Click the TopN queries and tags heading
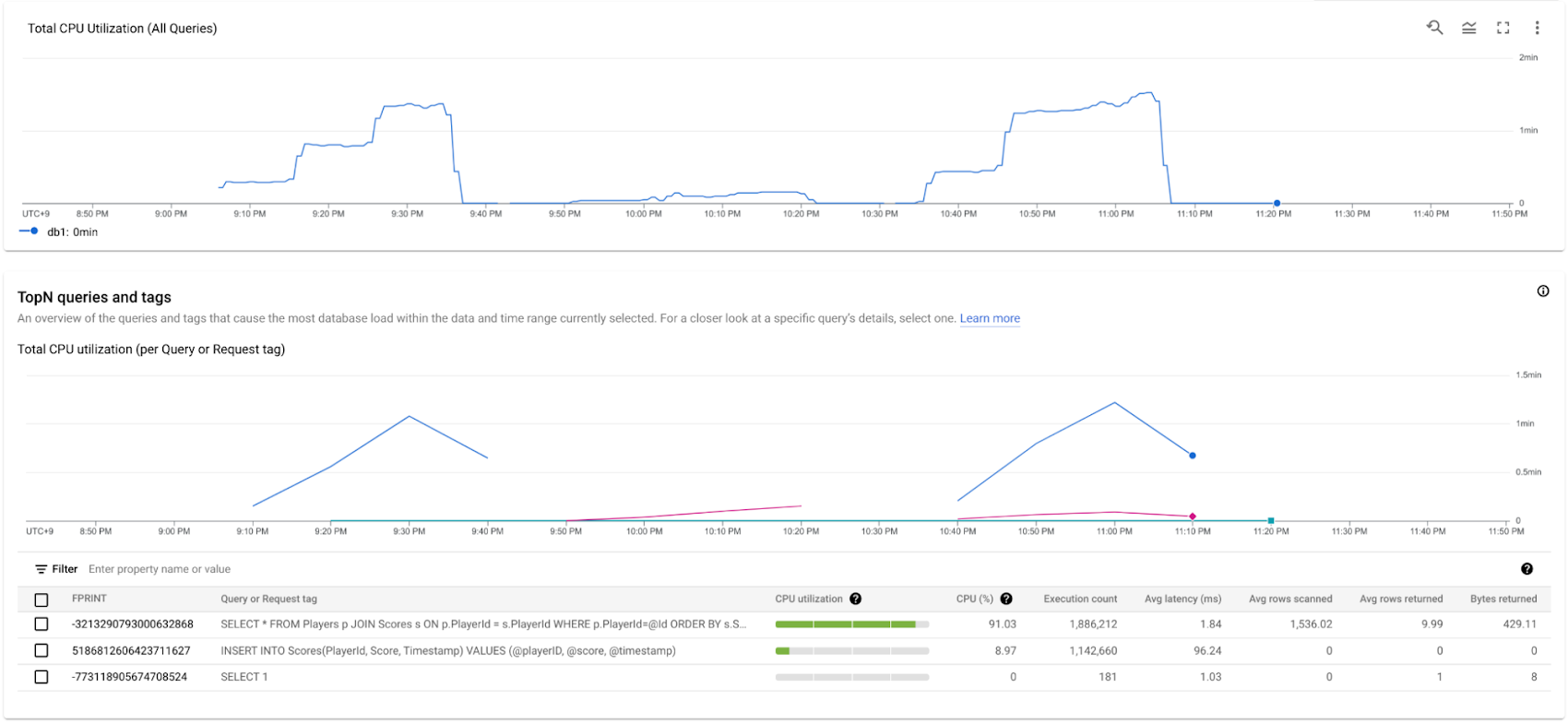 (x=94, y=297)
